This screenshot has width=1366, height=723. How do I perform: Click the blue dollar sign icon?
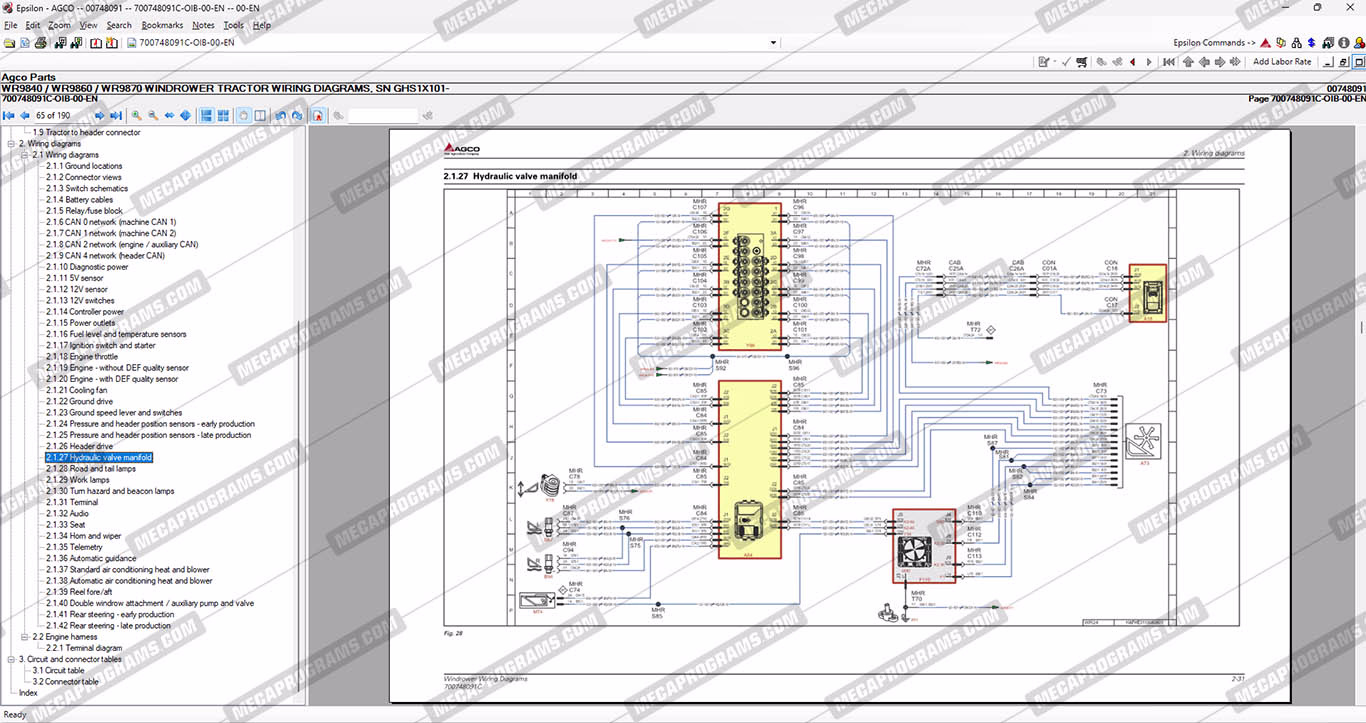tap(1311, 43)
